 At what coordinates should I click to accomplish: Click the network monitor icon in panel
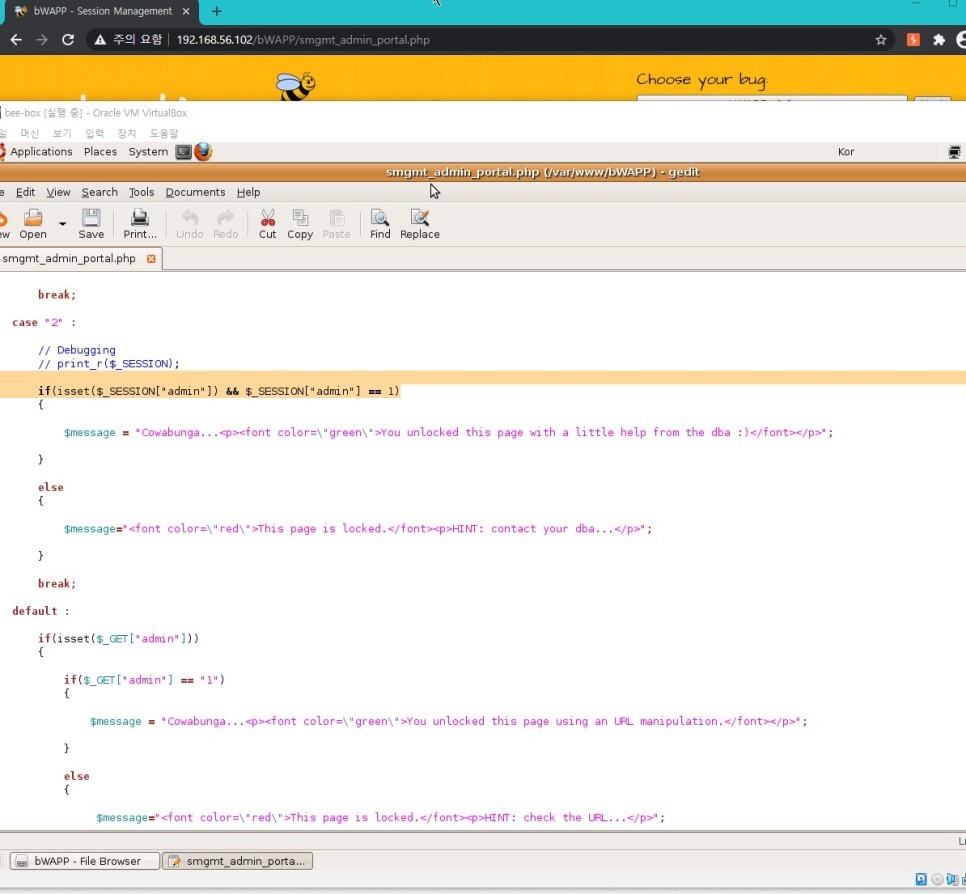(954, 152)
